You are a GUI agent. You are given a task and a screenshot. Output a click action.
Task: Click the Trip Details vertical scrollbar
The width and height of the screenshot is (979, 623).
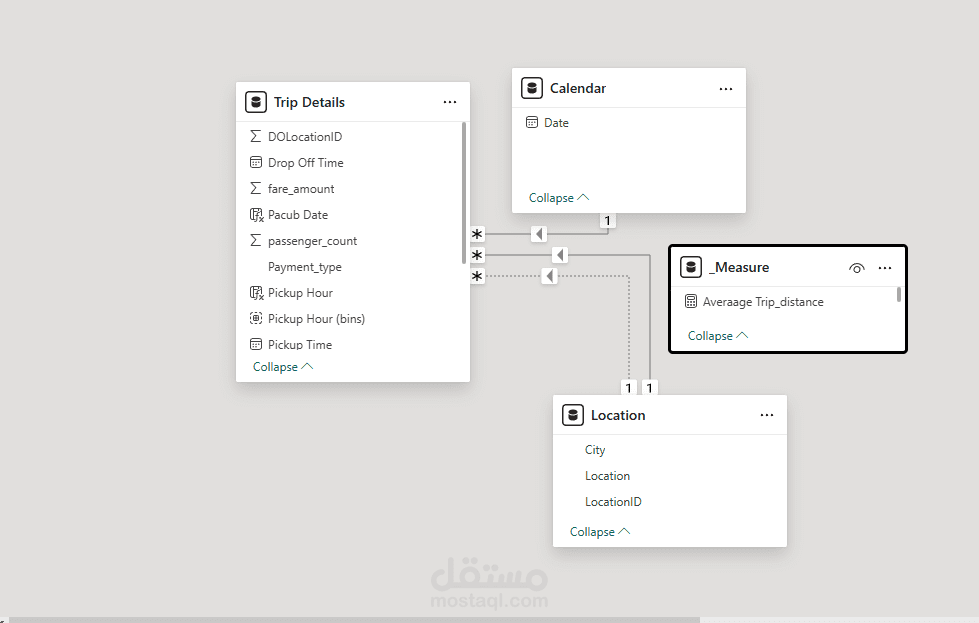point(464,190)
